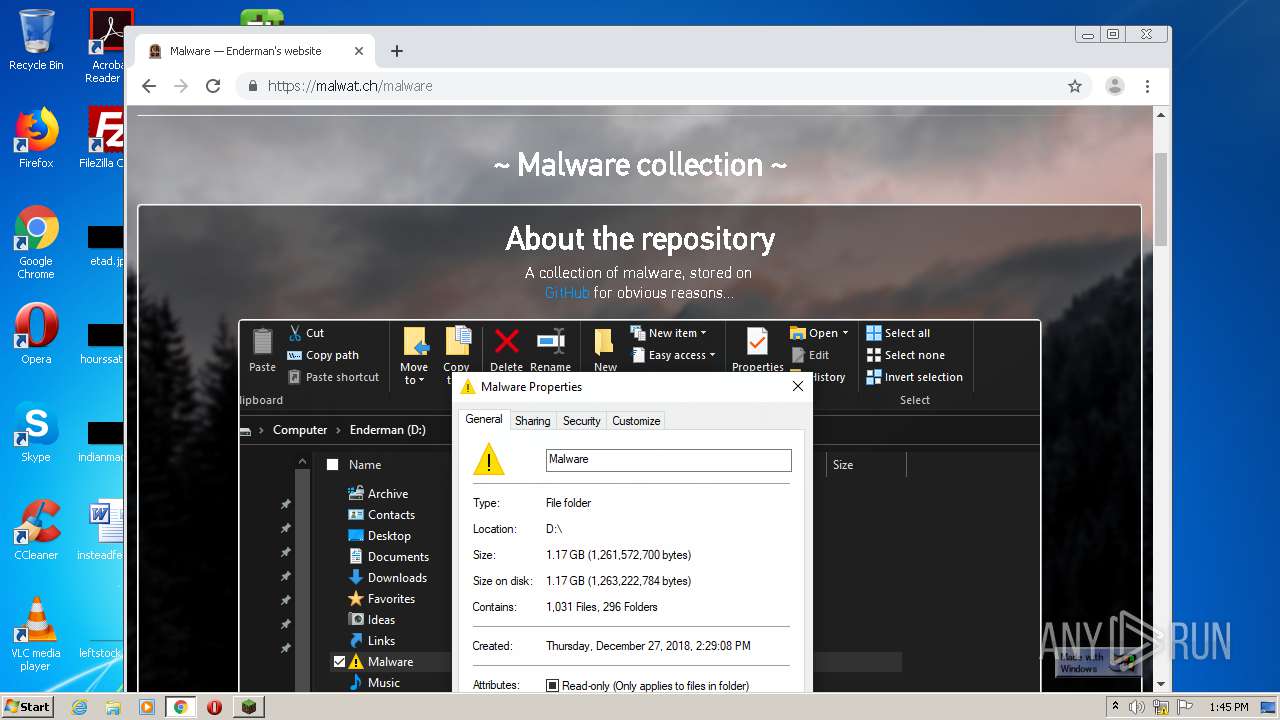1280x720 pixels.
Task: Switch to the Security tab
Action: pos(581,421)
